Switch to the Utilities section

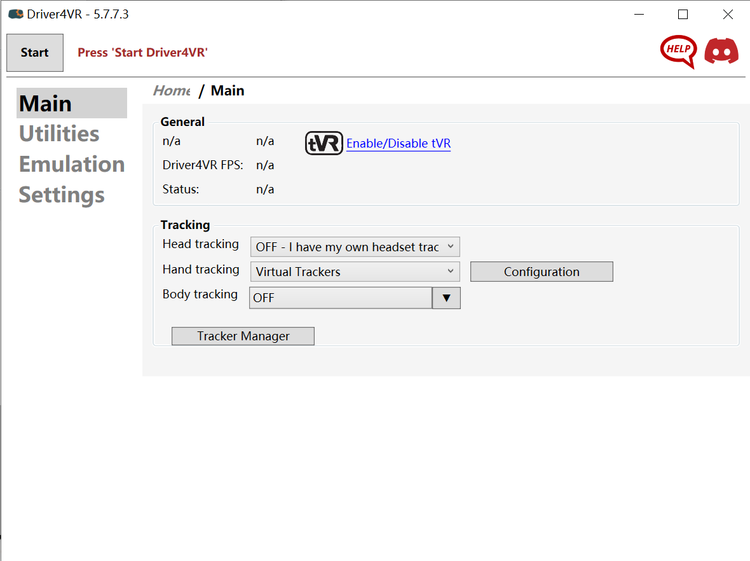[59, 133]
